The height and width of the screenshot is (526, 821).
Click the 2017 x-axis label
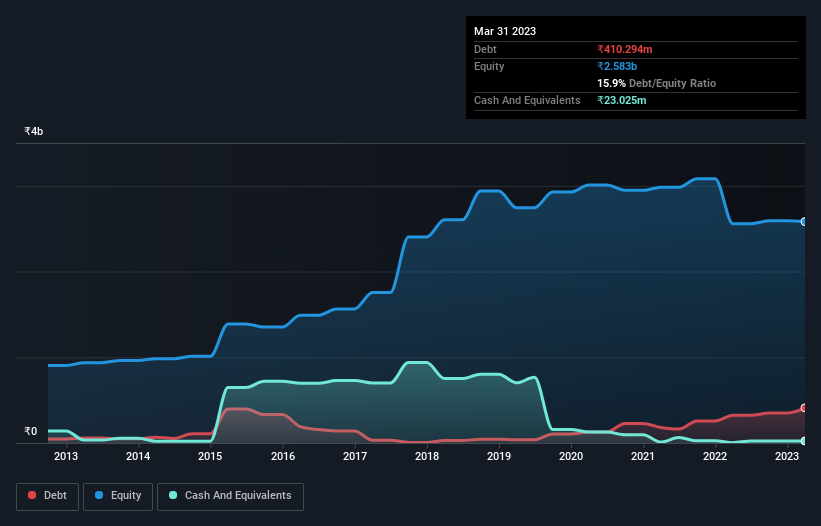pyautogui.click(x=355, y=456)
